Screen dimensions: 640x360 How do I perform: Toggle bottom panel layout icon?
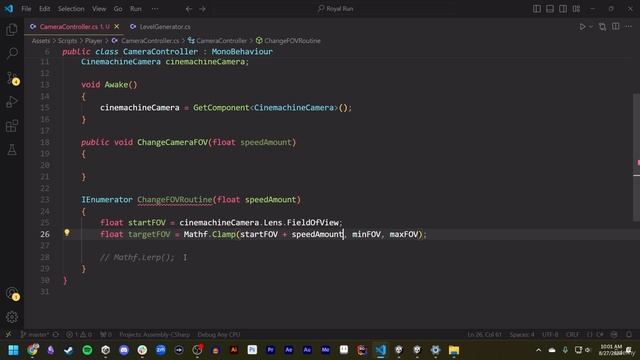click(x=550, y=9)
